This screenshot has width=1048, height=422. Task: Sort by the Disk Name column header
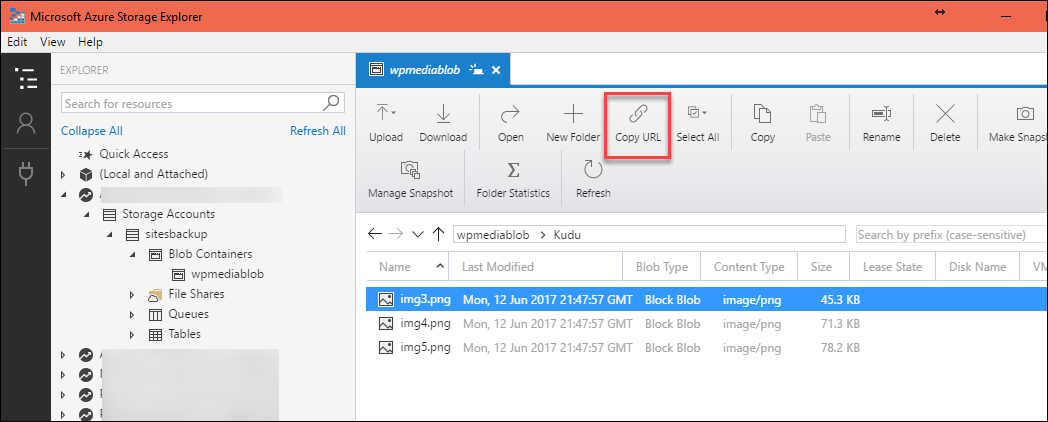[977, 266]
